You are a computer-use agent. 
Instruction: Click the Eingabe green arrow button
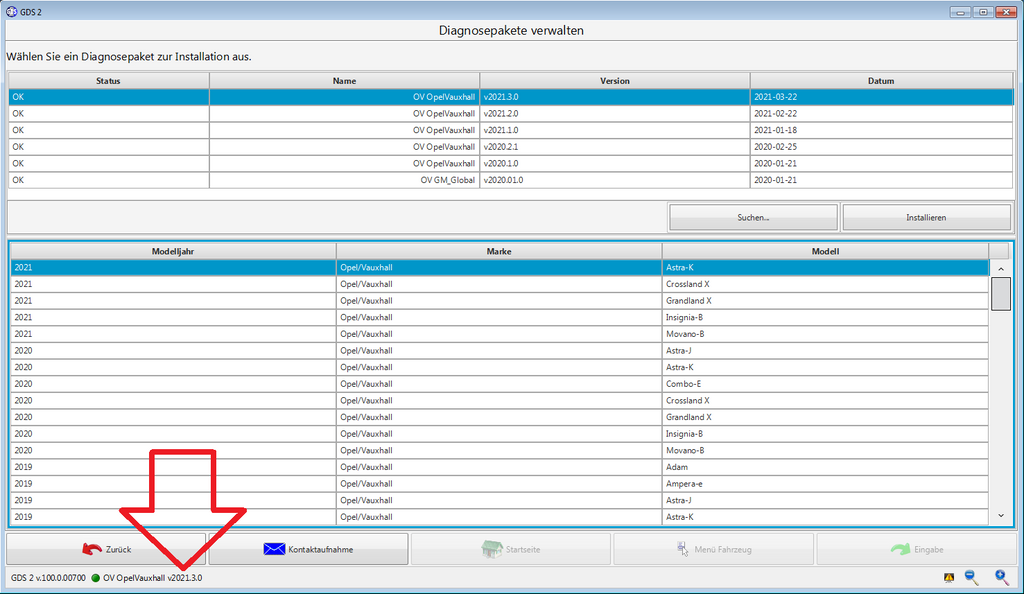point(916,549)
